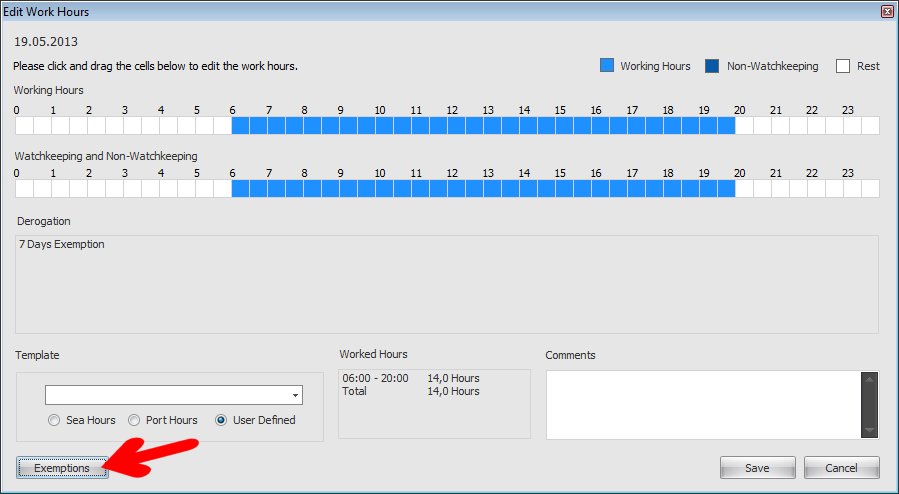Screen dimensions: 899x494
Task: Click first cell of hour 15 in Watchkeeping row
Action: pos(564,189)
